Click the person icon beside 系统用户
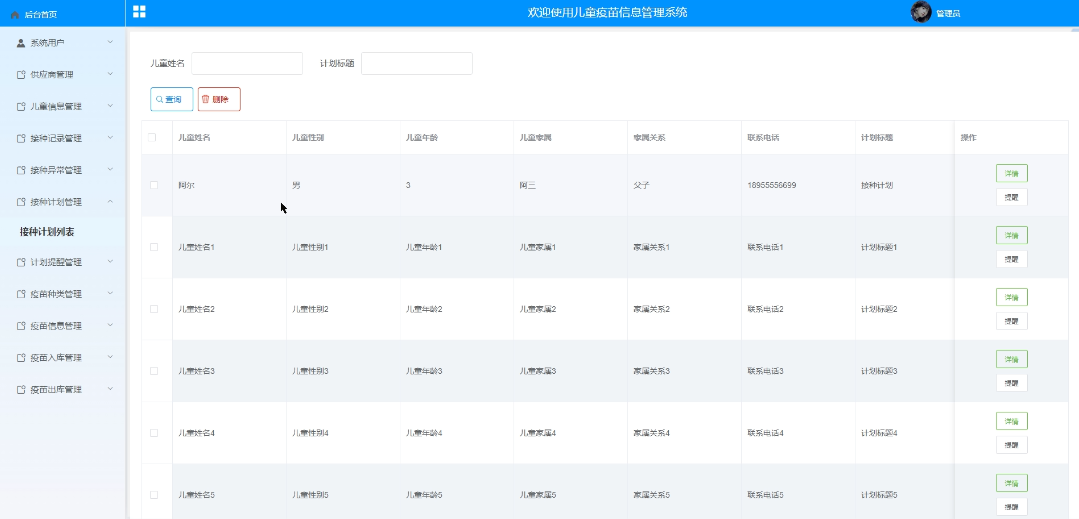Screen dimensions: 1079x519 tap(21, 43)
